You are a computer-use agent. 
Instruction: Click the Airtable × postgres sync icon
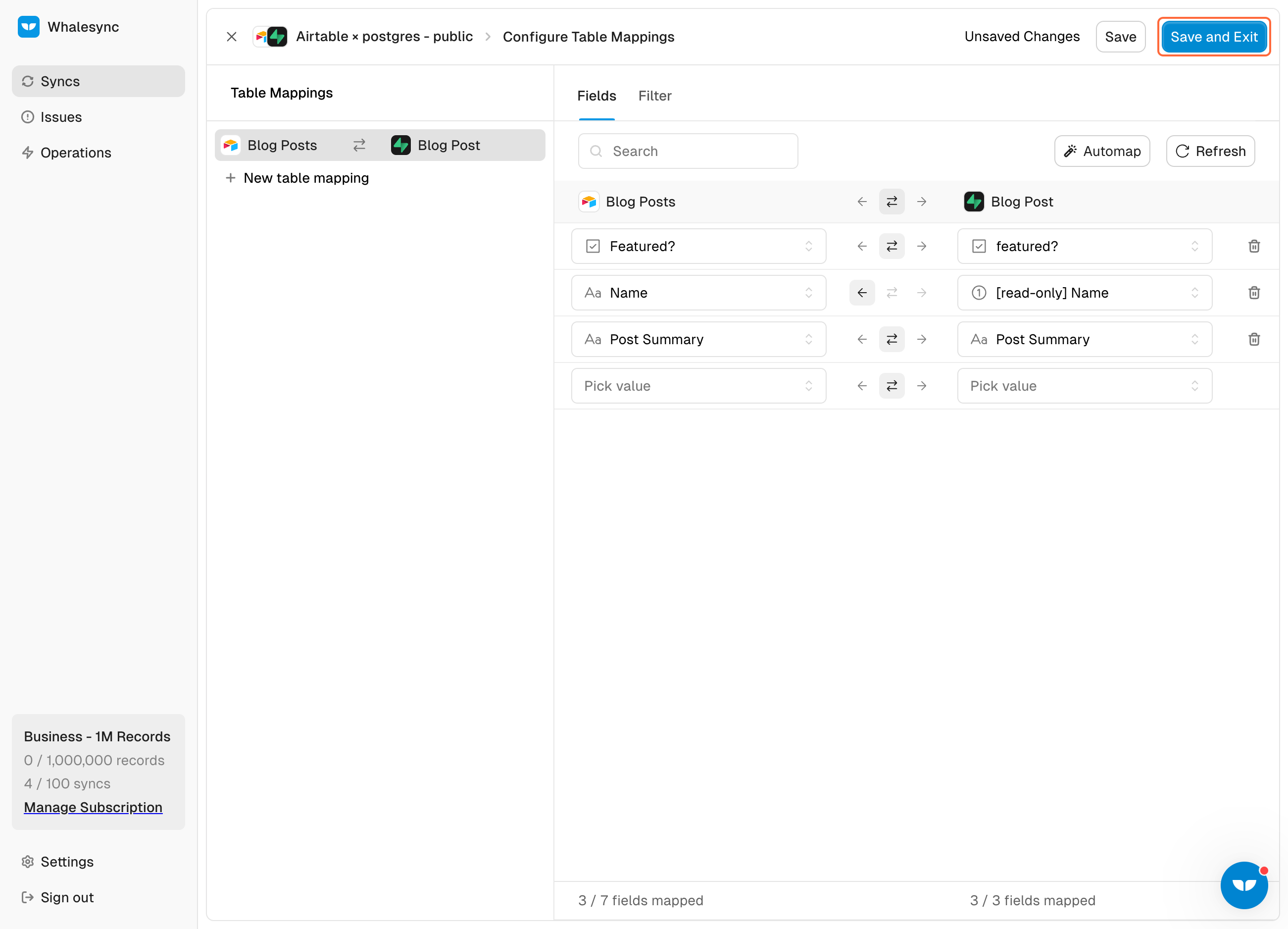(x=270, y=37)
